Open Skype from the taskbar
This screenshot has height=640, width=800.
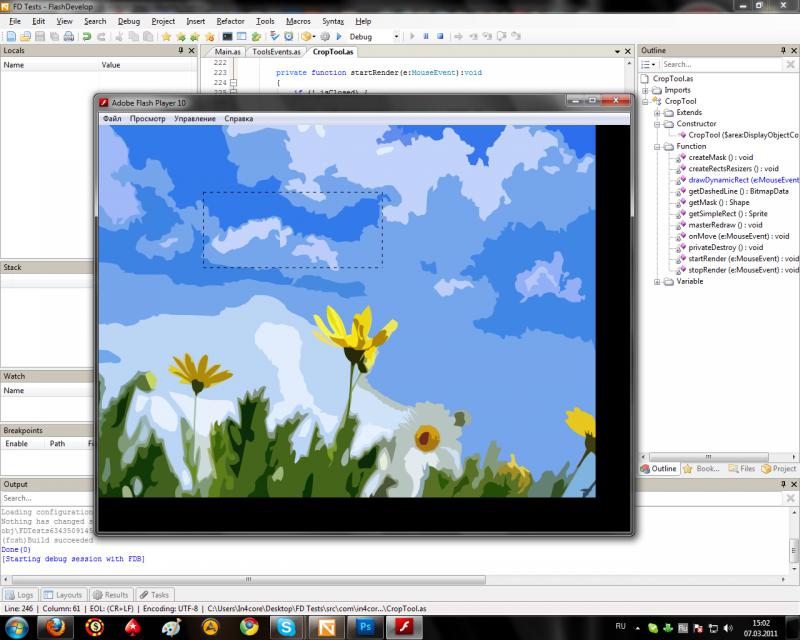coord(286,627)
